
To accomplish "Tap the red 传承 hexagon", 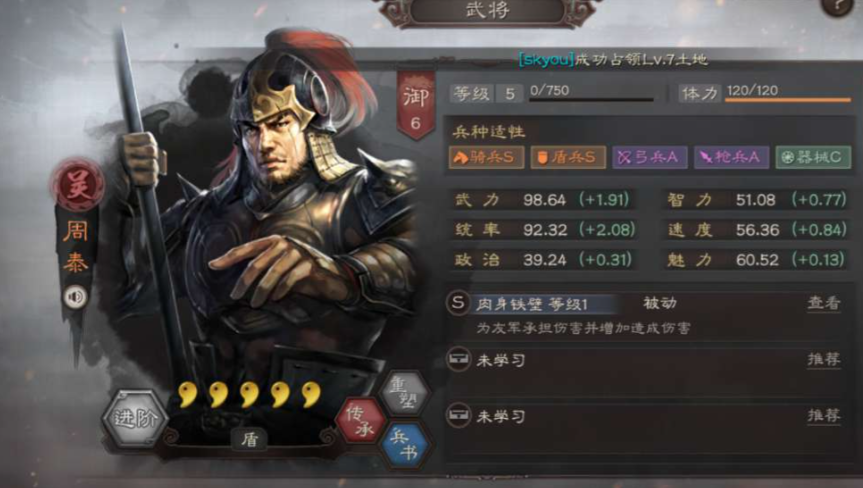I will click(x=361, y=421).
